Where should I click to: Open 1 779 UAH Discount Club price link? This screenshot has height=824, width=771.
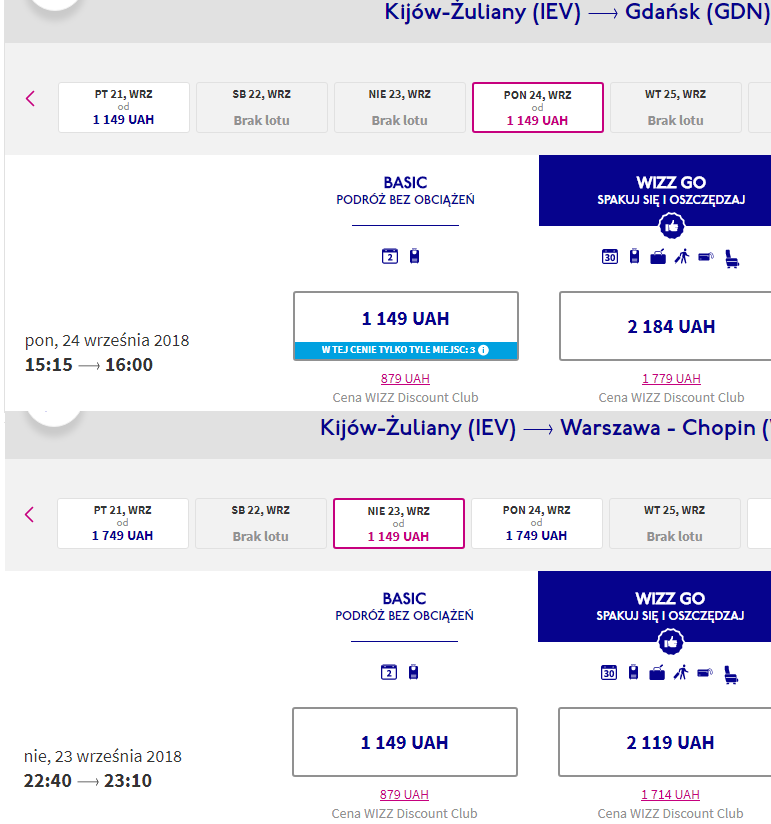(x=671, y=378)
